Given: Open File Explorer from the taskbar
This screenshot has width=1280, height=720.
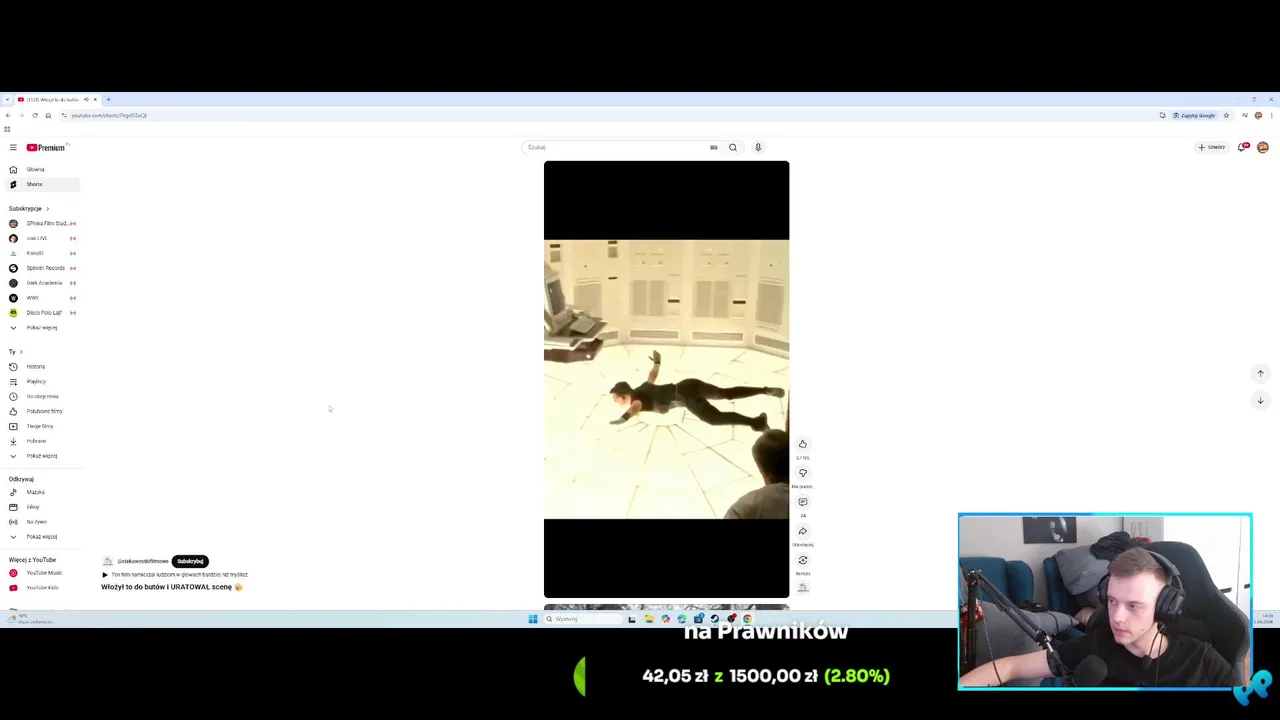Looking at the screenshot, I should (x=649, y=619).
